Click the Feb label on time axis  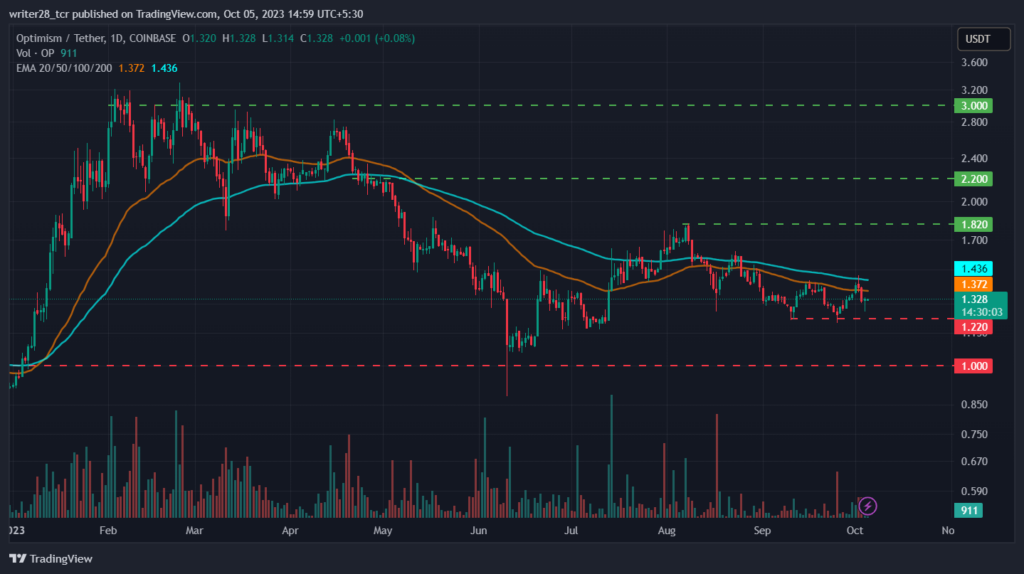[108, 530]
